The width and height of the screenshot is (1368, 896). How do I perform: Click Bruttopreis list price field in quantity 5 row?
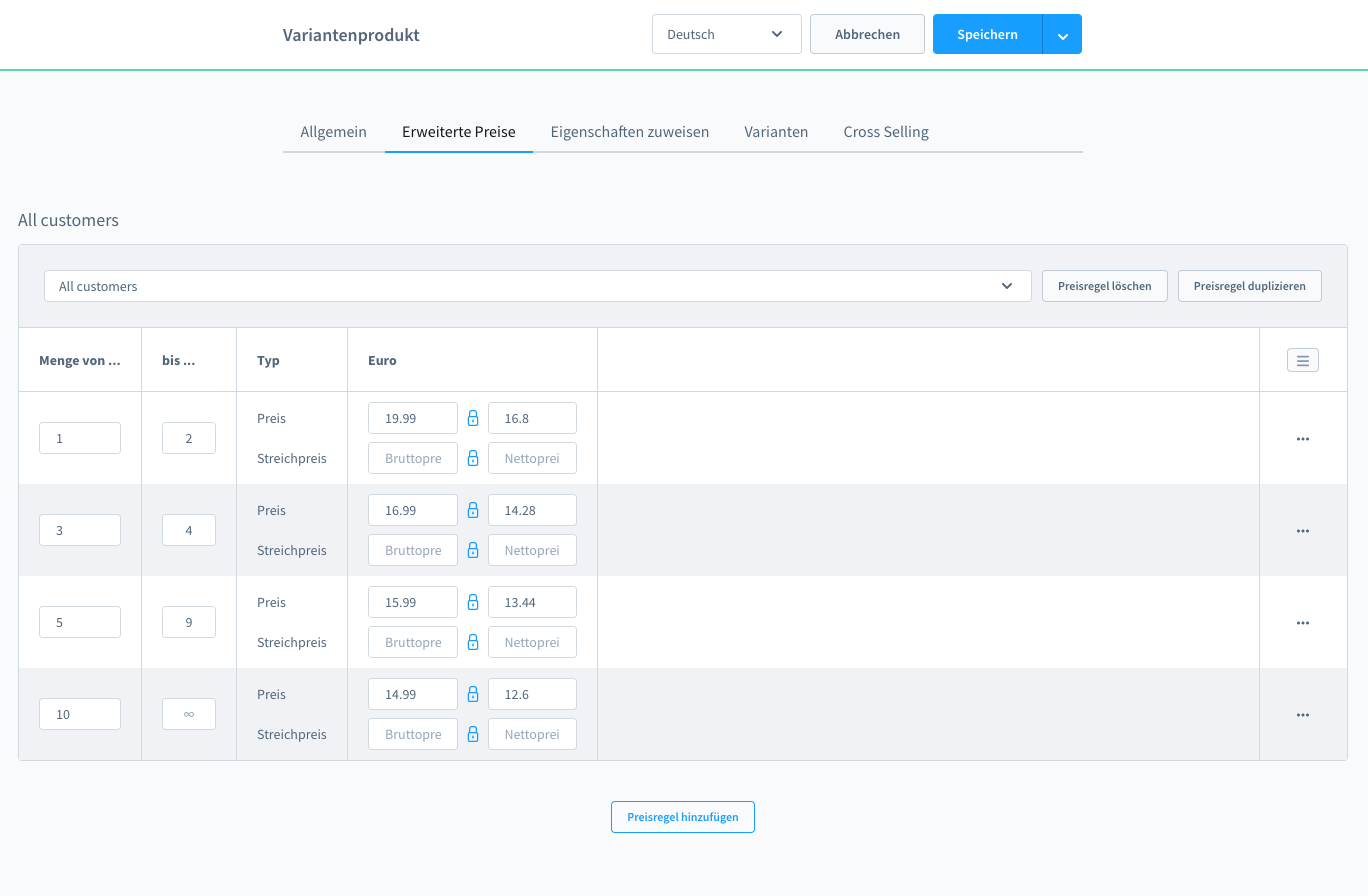(x=413, y=642)
